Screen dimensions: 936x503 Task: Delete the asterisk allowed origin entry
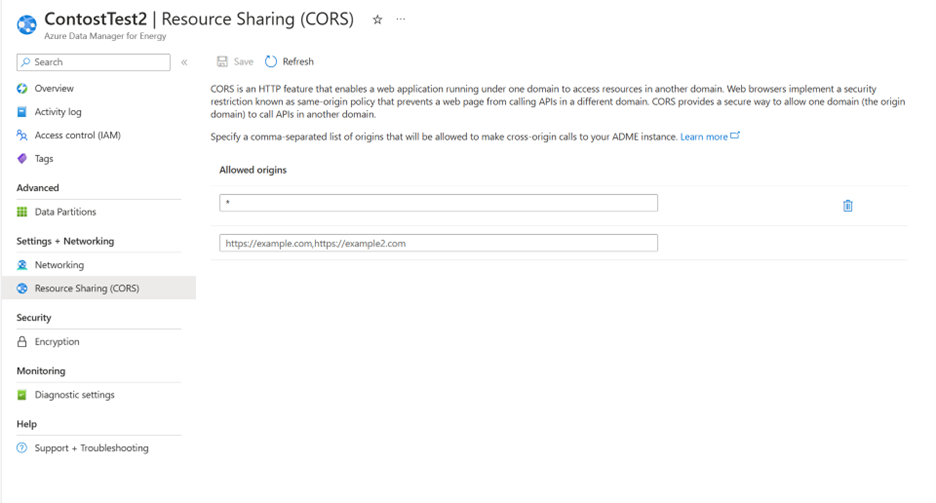point(847,206)
